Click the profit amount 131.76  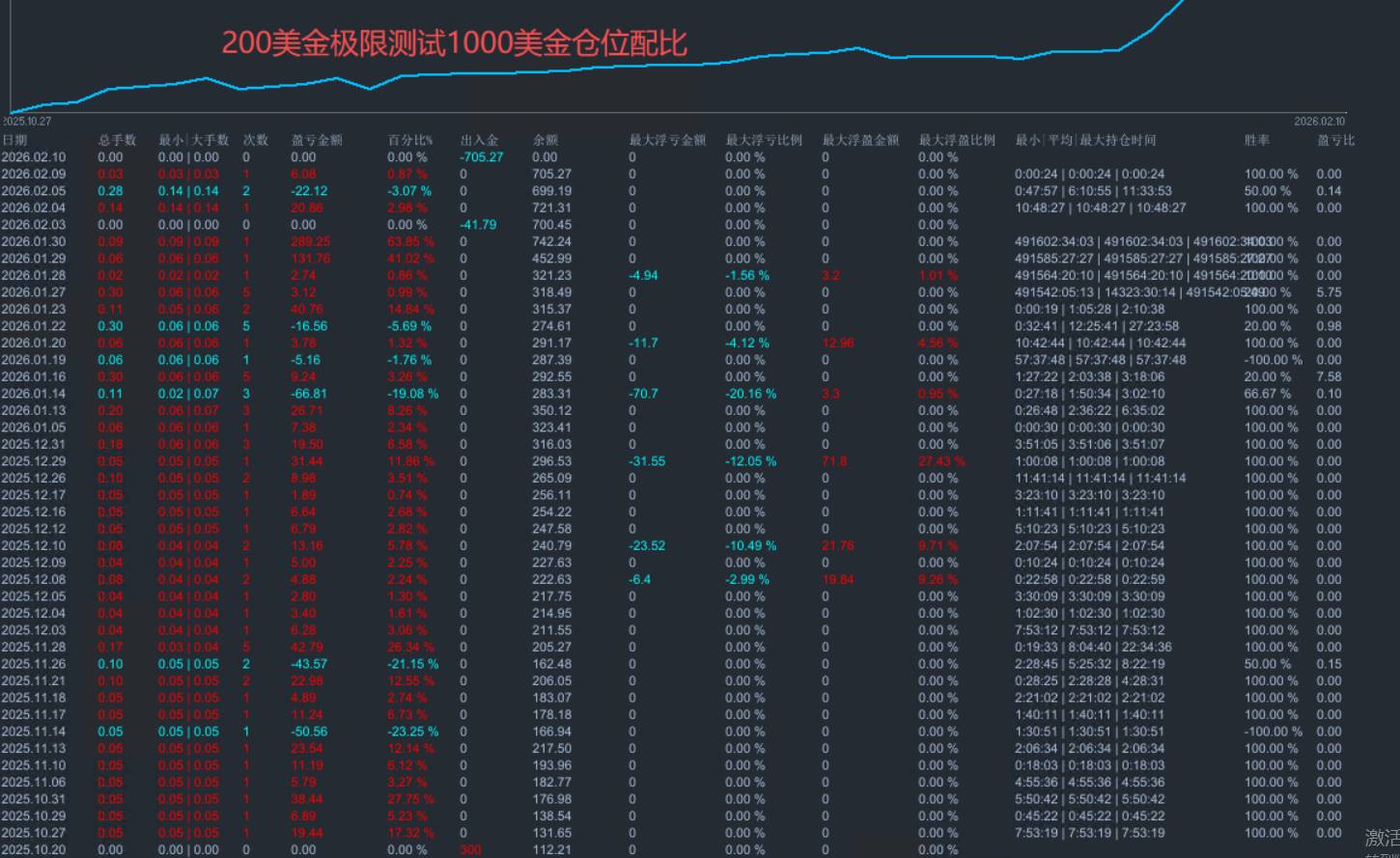point(310,259)
